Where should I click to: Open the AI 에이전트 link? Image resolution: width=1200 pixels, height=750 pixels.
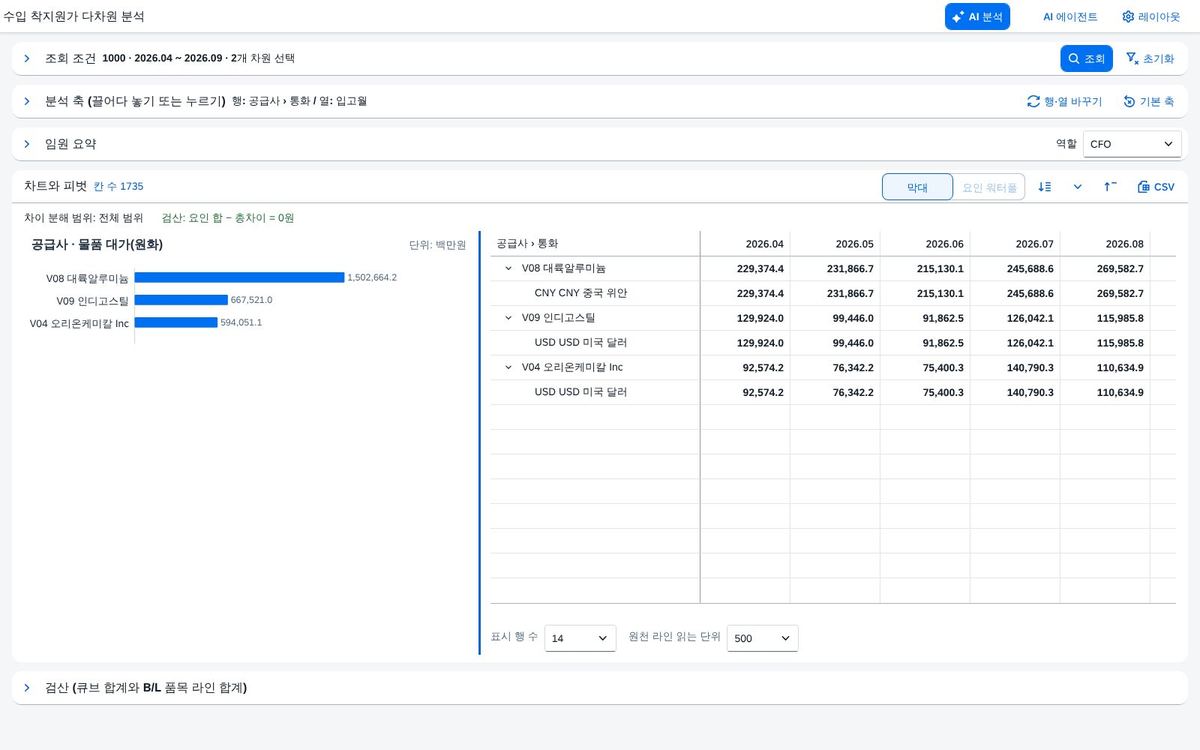point(1070,17)
